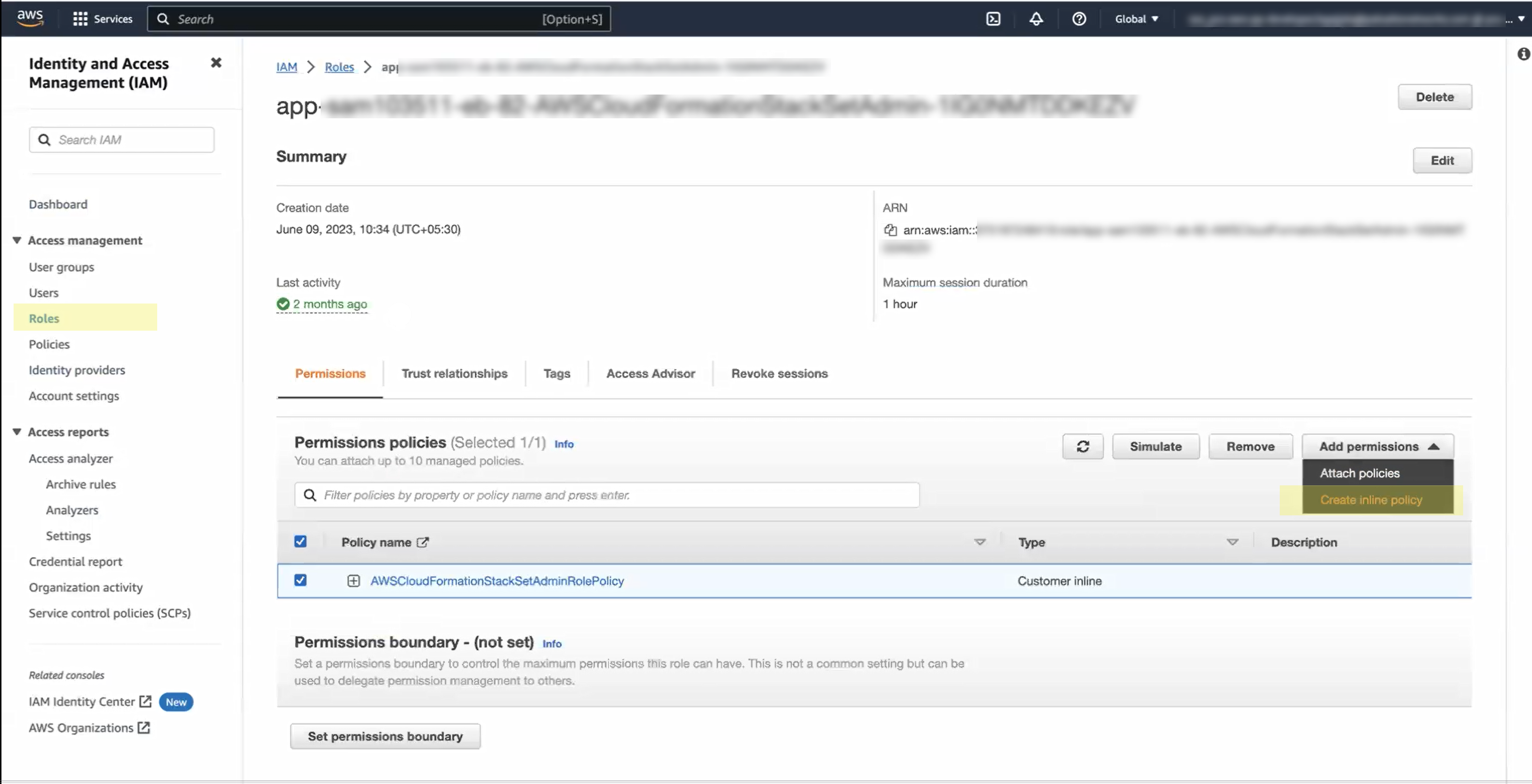Collapse the Access management section
The height and width of the screenshot is (784, 1532).
pyautogui.click(x=16, y=240)
